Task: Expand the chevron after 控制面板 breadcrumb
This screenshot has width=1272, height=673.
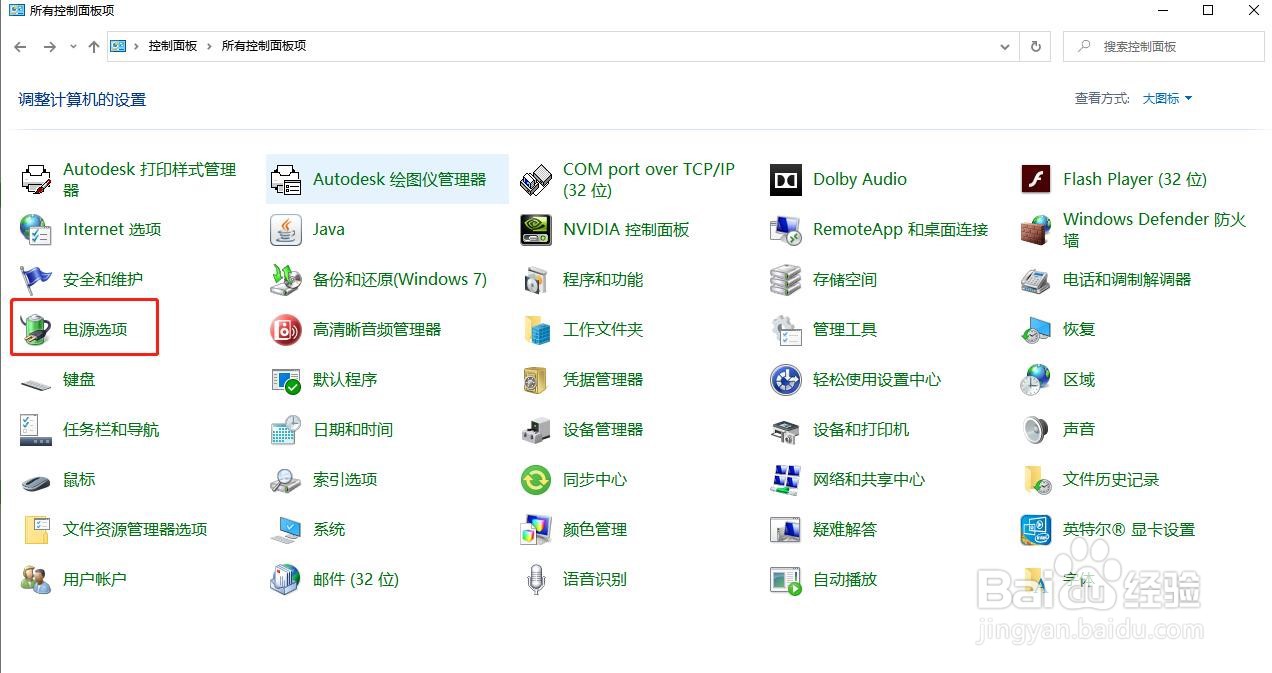Action: [x=209, y=46]
